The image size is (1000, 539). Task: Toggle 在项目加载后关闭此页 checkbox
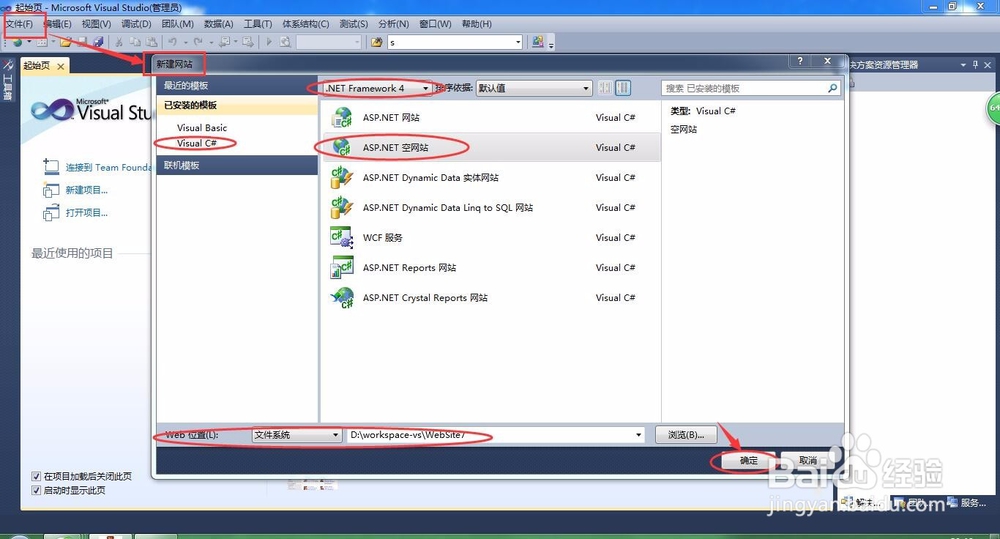[36, 476]
